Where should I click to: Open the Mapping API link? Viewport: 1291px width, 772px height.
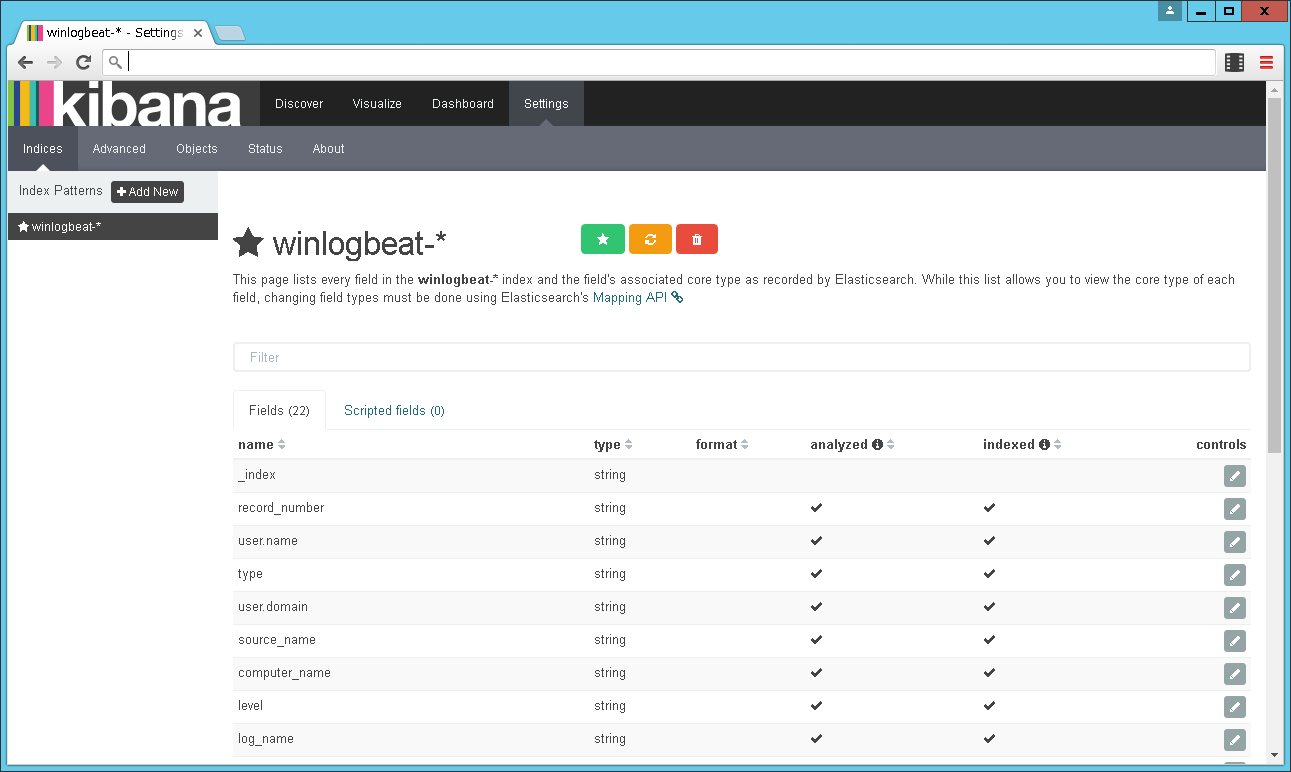[x=628, y=297]
